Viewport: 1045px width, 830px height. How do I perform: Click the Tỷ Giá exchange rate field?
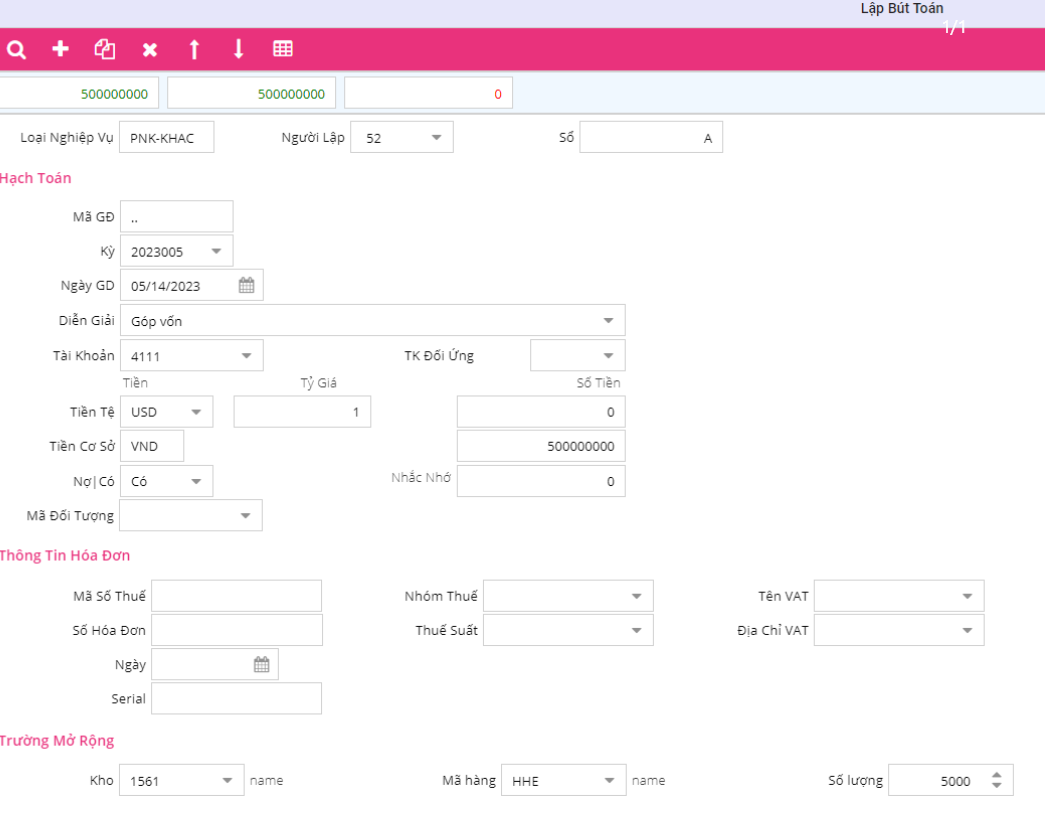click(x=302, y=412)
